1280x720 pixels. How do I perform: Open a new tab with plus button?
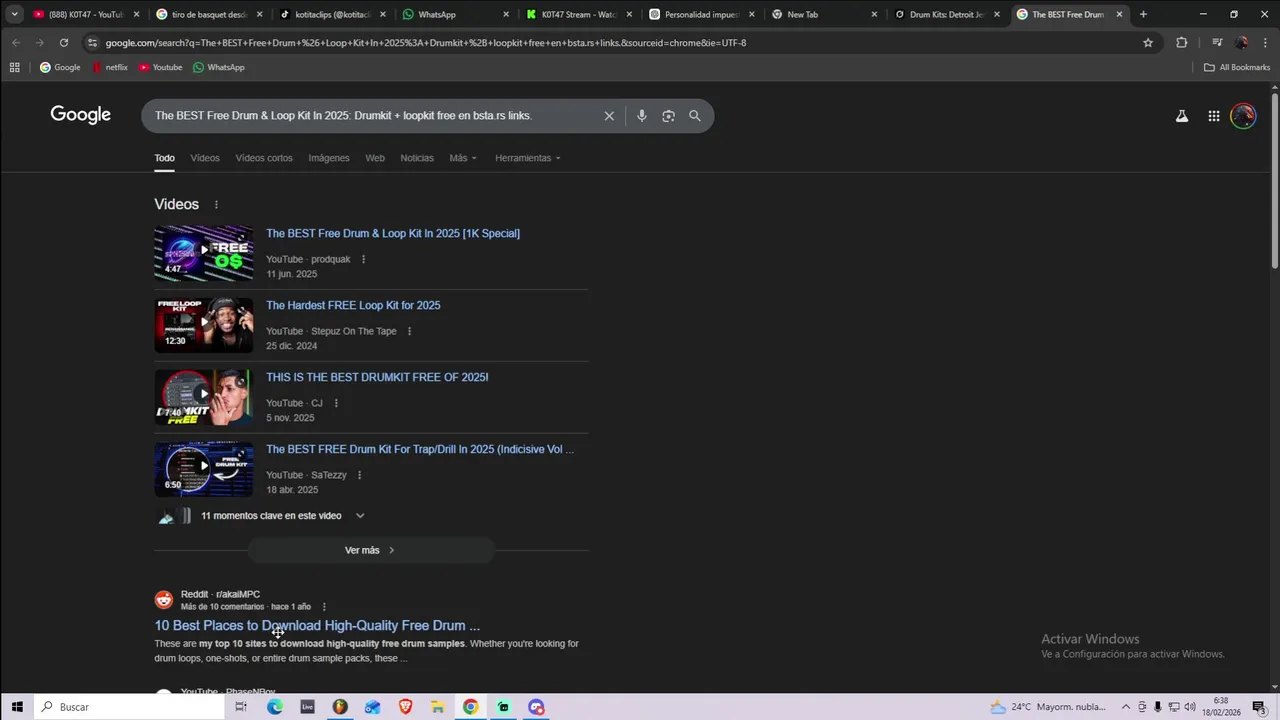(x=1143, y=14)
